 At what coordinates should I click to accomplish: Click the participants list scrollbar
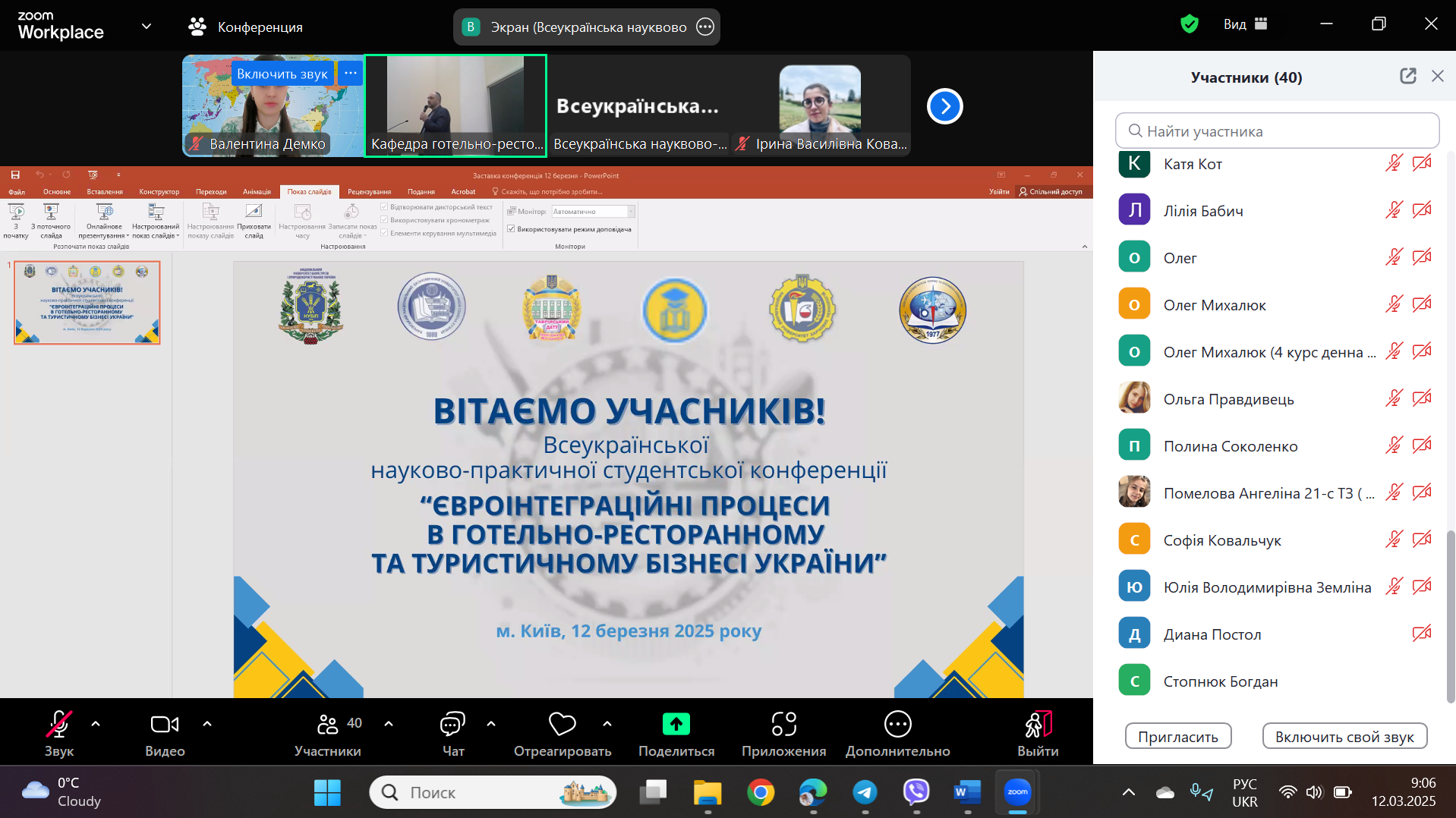click(x=1450, y=616)
